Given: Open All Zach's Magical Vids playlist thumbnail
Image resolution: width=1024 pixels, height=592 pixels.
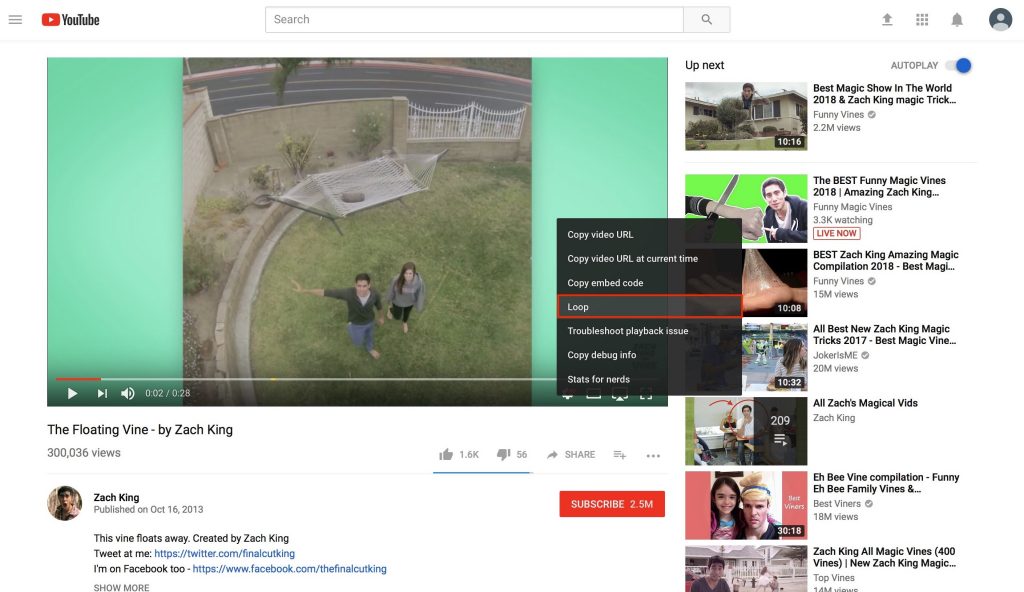Looking at the screenshot, I should (746, 431).
